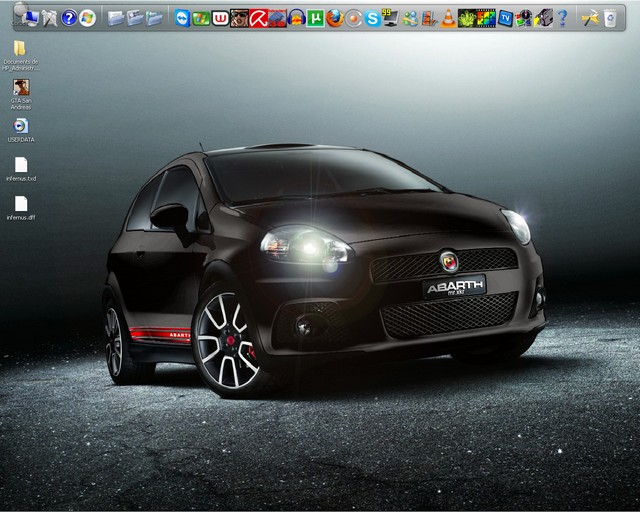Open the blue Help question mark icon
Viewport: 640px width, 512px height.
coord(69,18)
